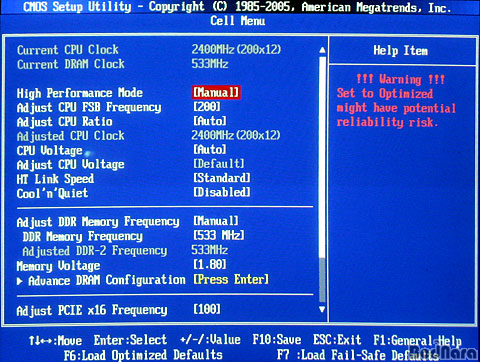Image resolution: width=480 pixels, height=362 pixels.
Task: Select the Adjust CPU FSB Frequency value
Action: click(x=207, y=107)
